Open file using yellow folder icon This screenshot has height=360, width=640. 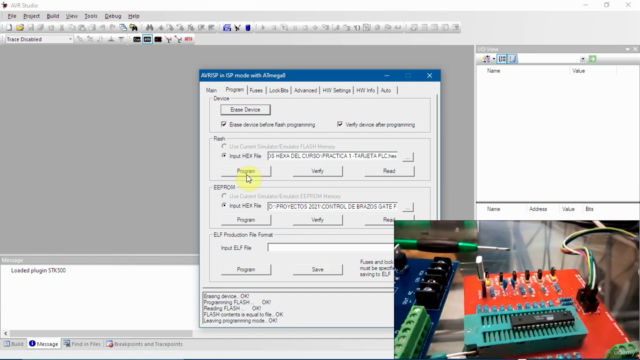pyautogui.click(x=20, y=27)
